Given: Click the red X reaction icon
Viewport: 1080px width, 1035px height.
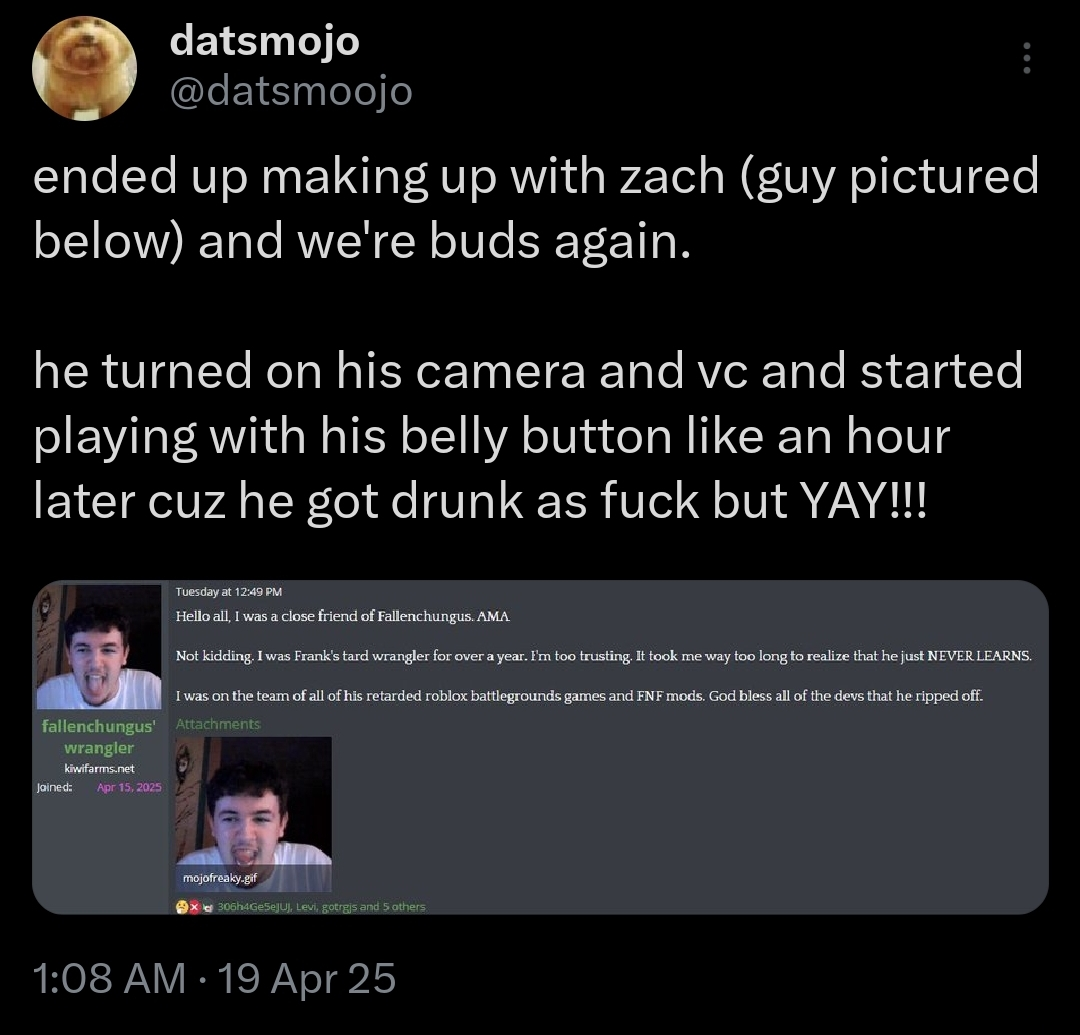Looking at the screenshot, I should [195, 906].
